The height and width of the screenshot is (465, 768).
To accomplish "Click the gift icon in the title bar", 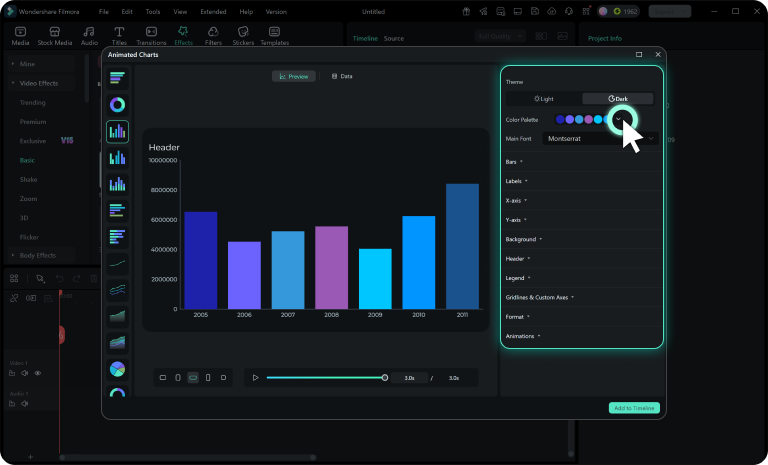I will point(466,11).
